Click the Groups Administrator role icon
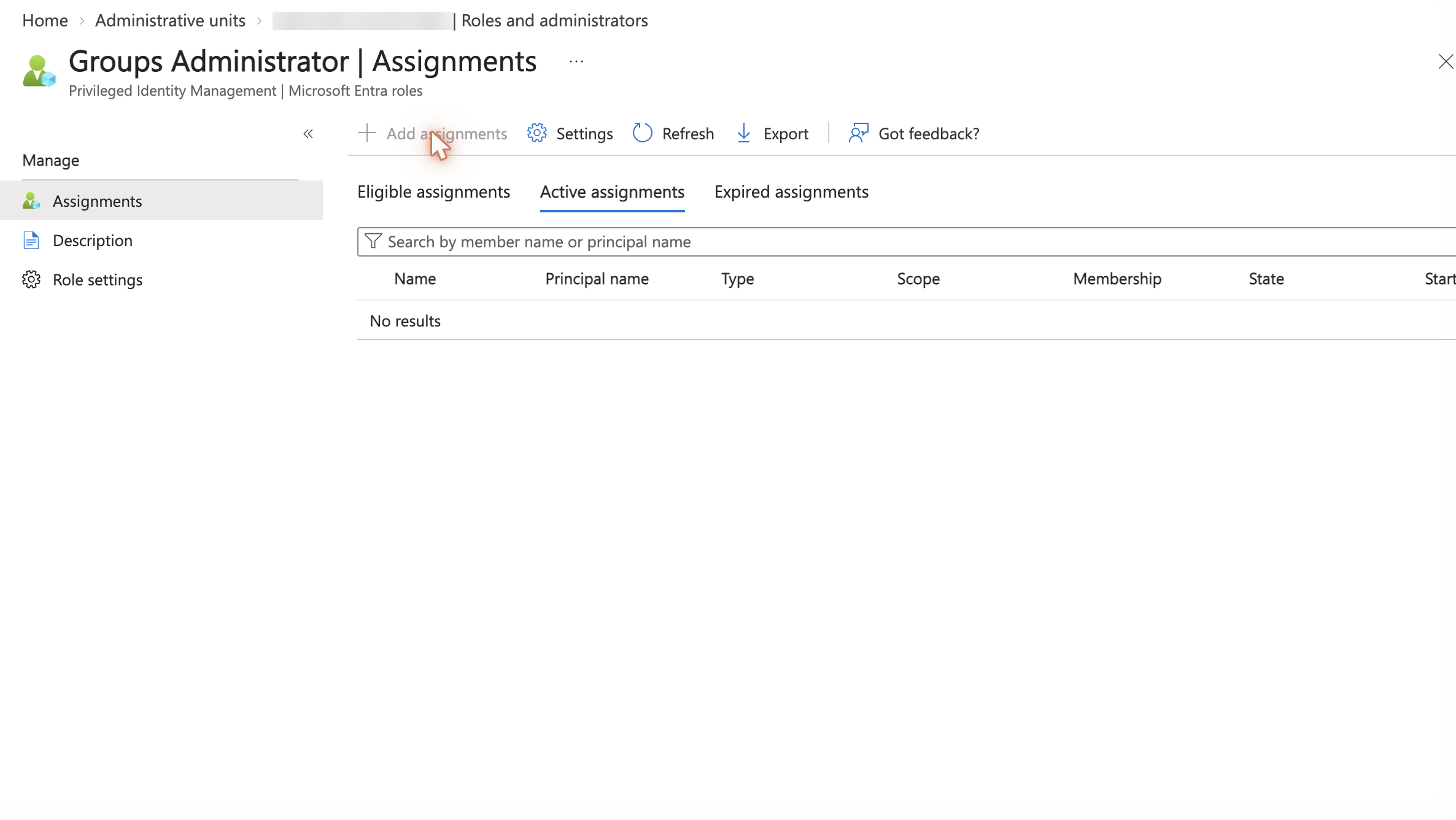Image resolution: width=1456 pixels, height=820 pixels. click(39, 71)
